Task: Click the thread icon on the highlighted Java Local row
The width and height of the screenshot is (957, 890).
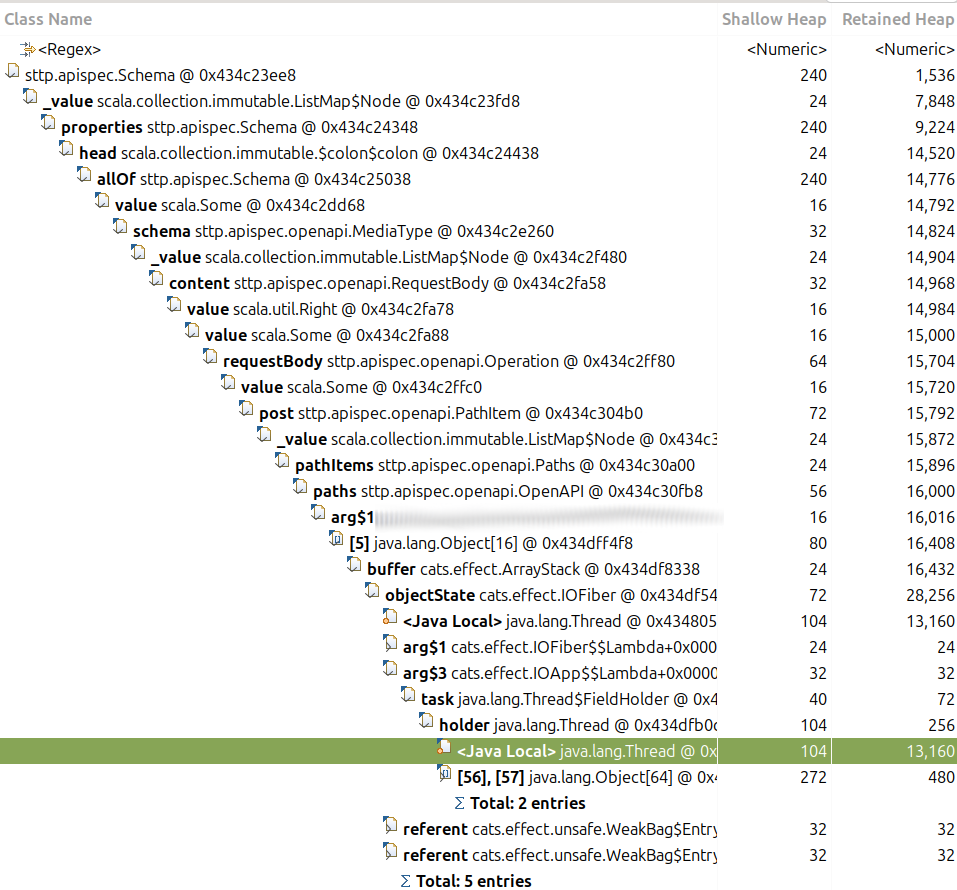Action: 444,747
